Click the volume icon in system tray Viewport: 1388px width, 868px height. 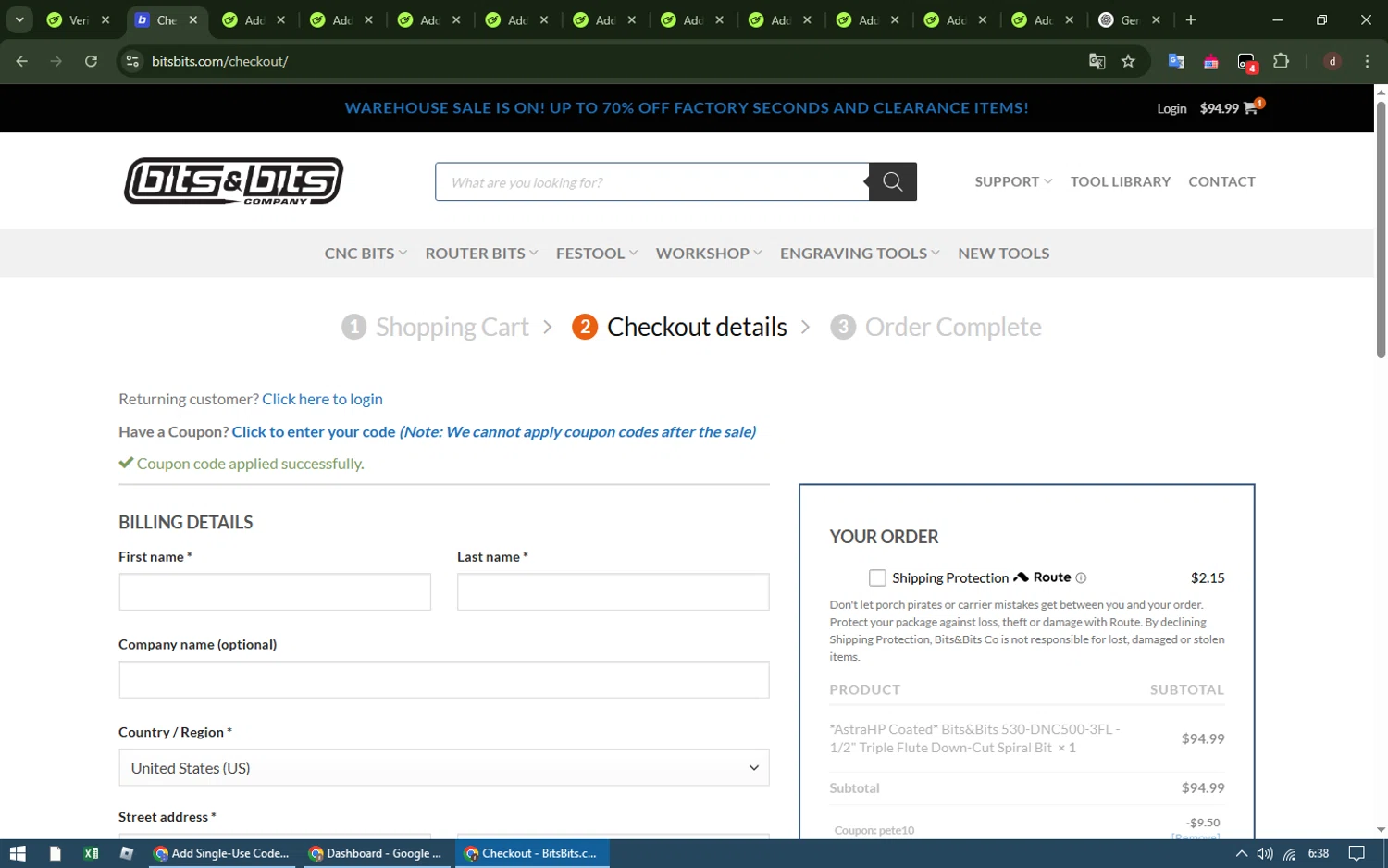1265,853
